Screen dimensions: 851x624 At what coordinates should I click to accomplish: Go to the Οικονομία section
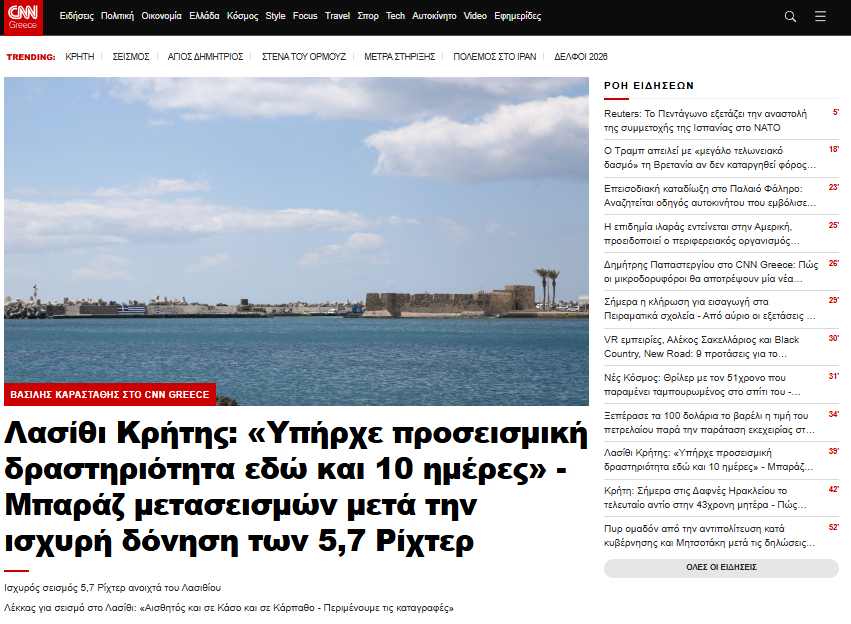click(161, 16)
